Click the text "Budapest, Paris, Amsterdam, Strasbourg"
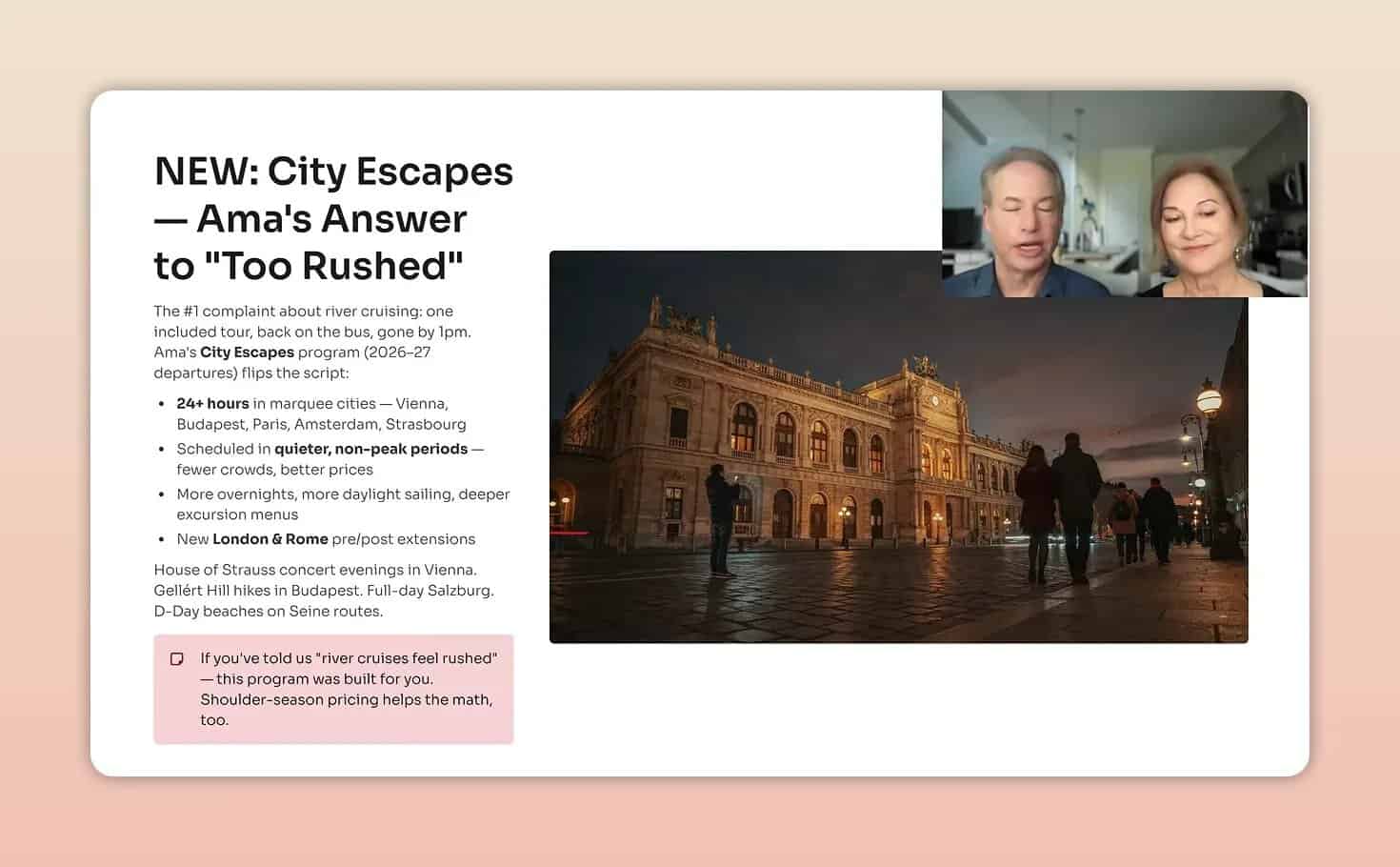This screenshot has height=867, width=1400. 321,424
